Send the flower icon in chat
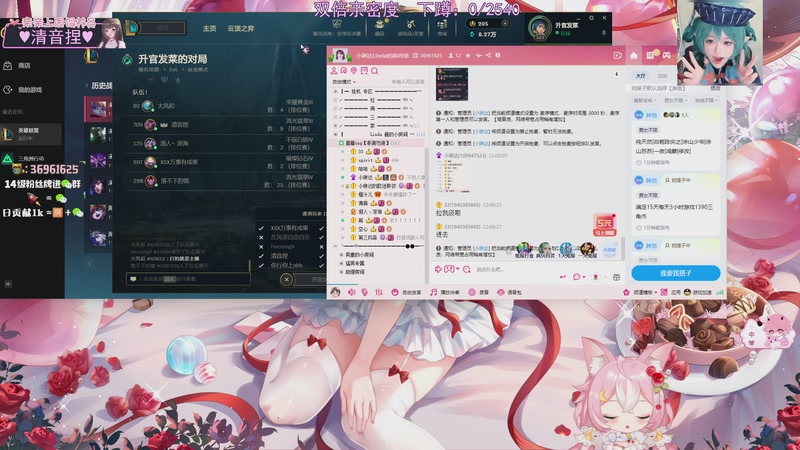 [595, 277]
